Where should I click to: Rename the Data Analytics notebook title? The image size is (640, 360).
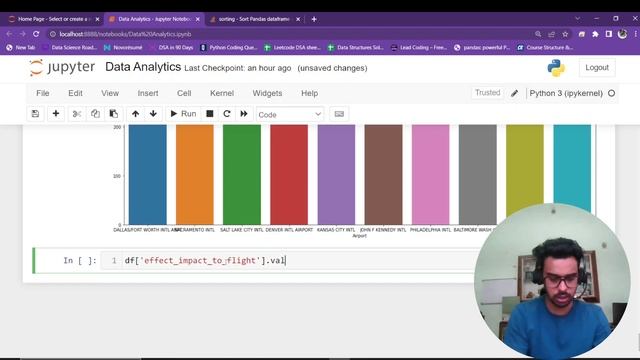(x=143, y=67)
